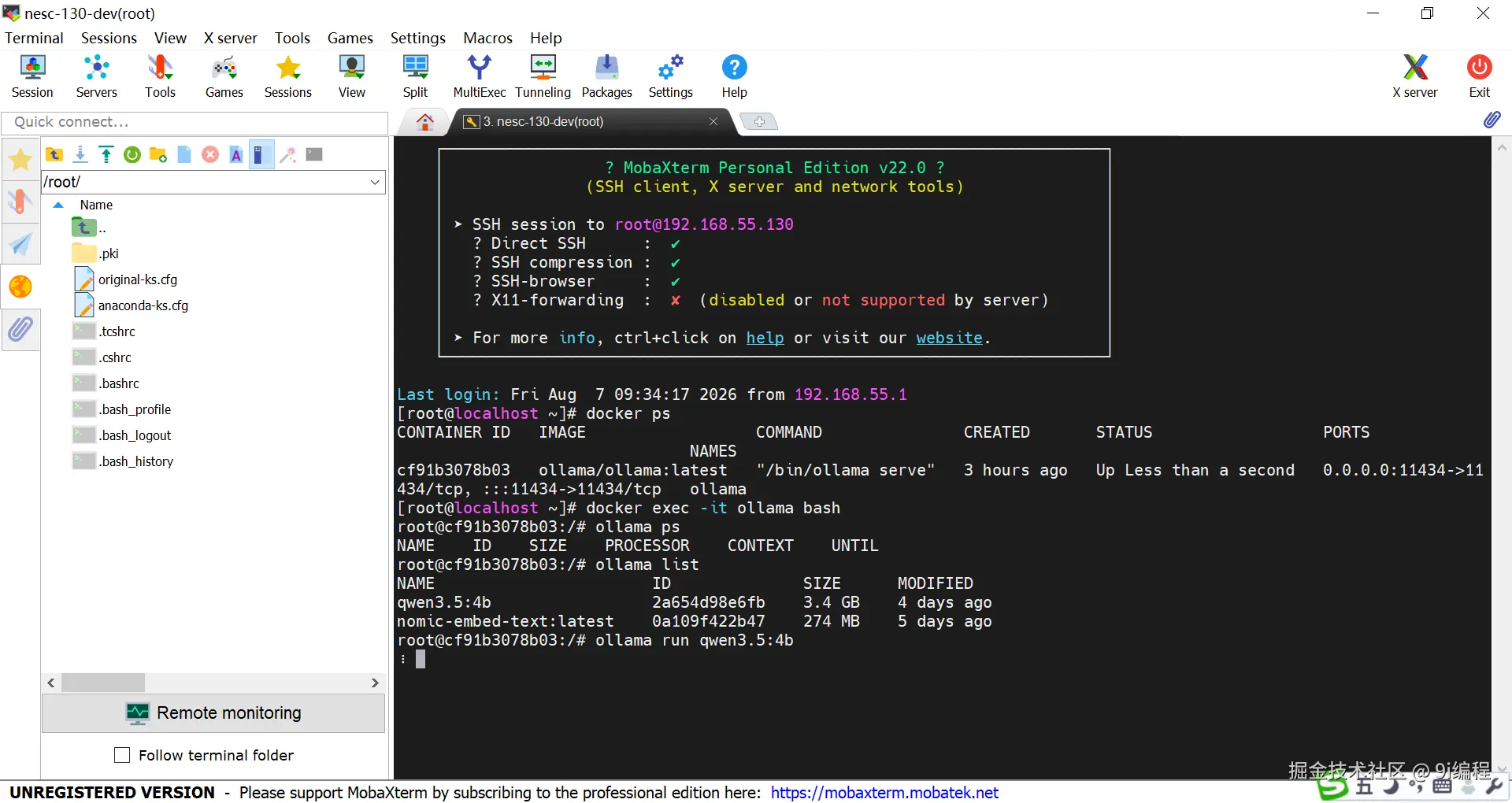Download selected files in SFTP toolbar
1512x803 pixels.
pos(80,154)
